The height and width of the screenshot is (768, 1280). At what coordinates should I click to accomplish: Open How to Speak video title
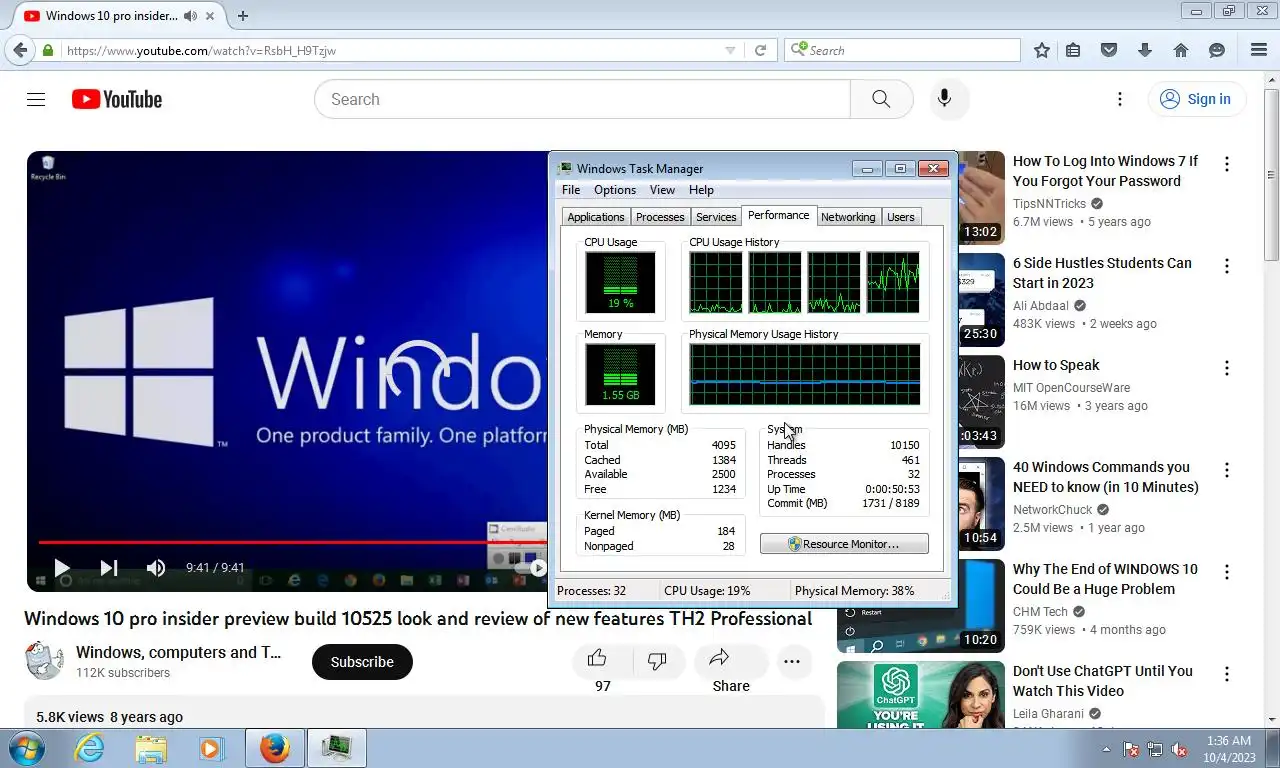1056,365
